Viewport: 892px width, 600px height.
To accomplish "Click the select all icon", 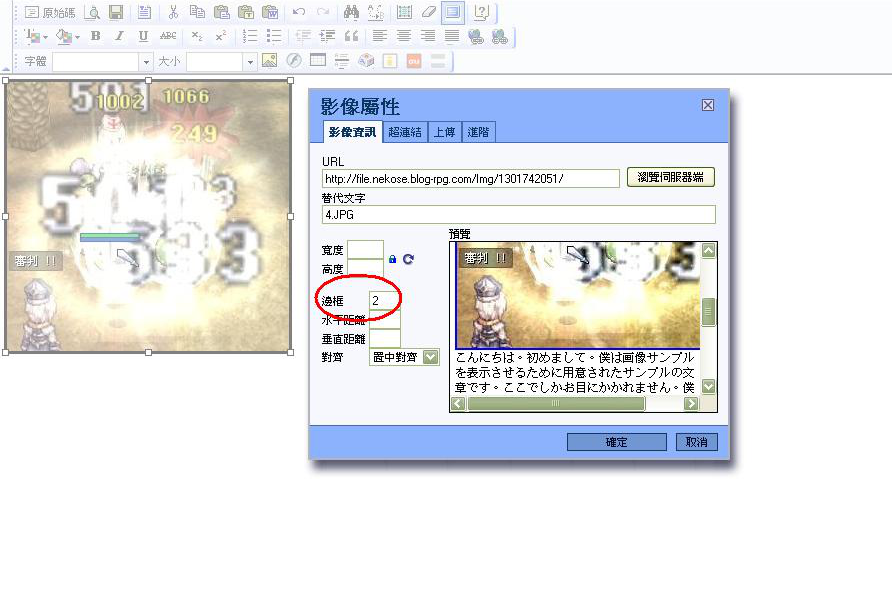I will [x=404, y=12].
